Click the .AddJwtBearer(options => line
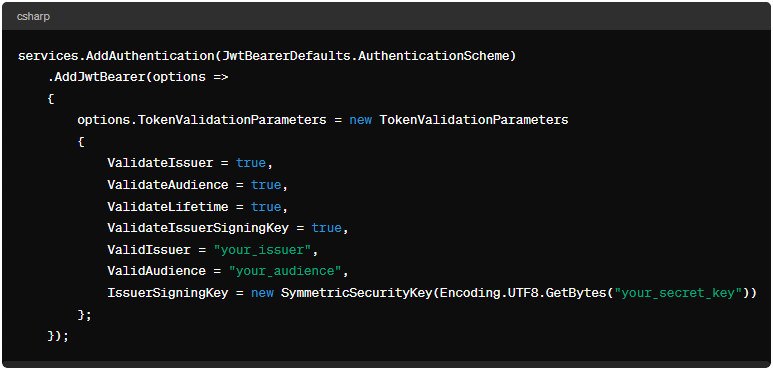Image resolution: width=773 pixels, height=370 pixels. click(x=138, y=77)
